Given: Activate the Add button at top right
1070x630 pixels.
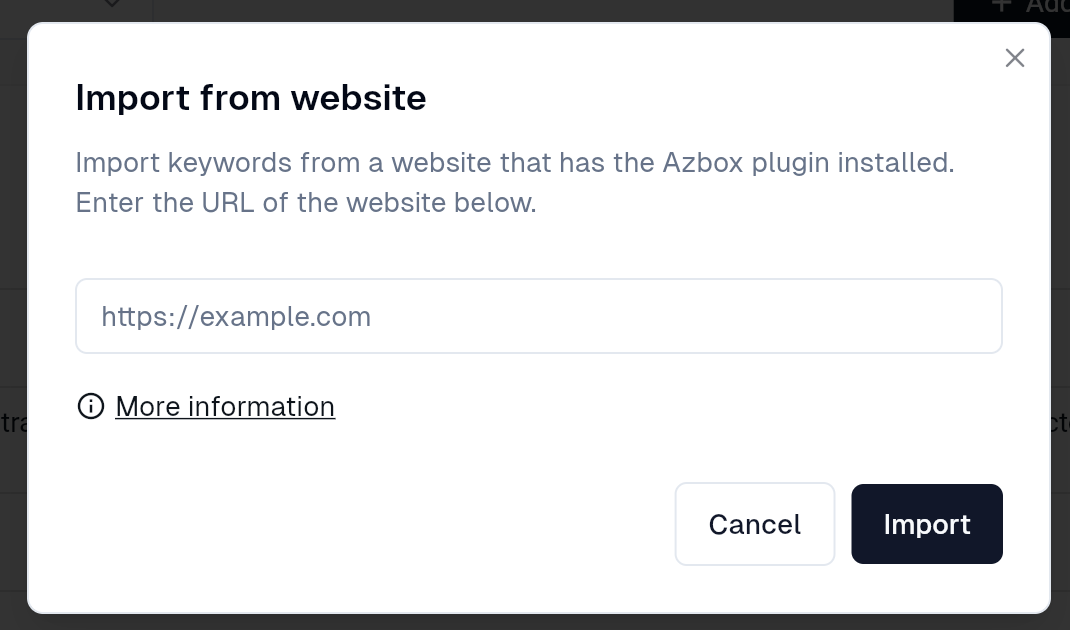Looking at the screenshot, I should tap(1030, 6).
